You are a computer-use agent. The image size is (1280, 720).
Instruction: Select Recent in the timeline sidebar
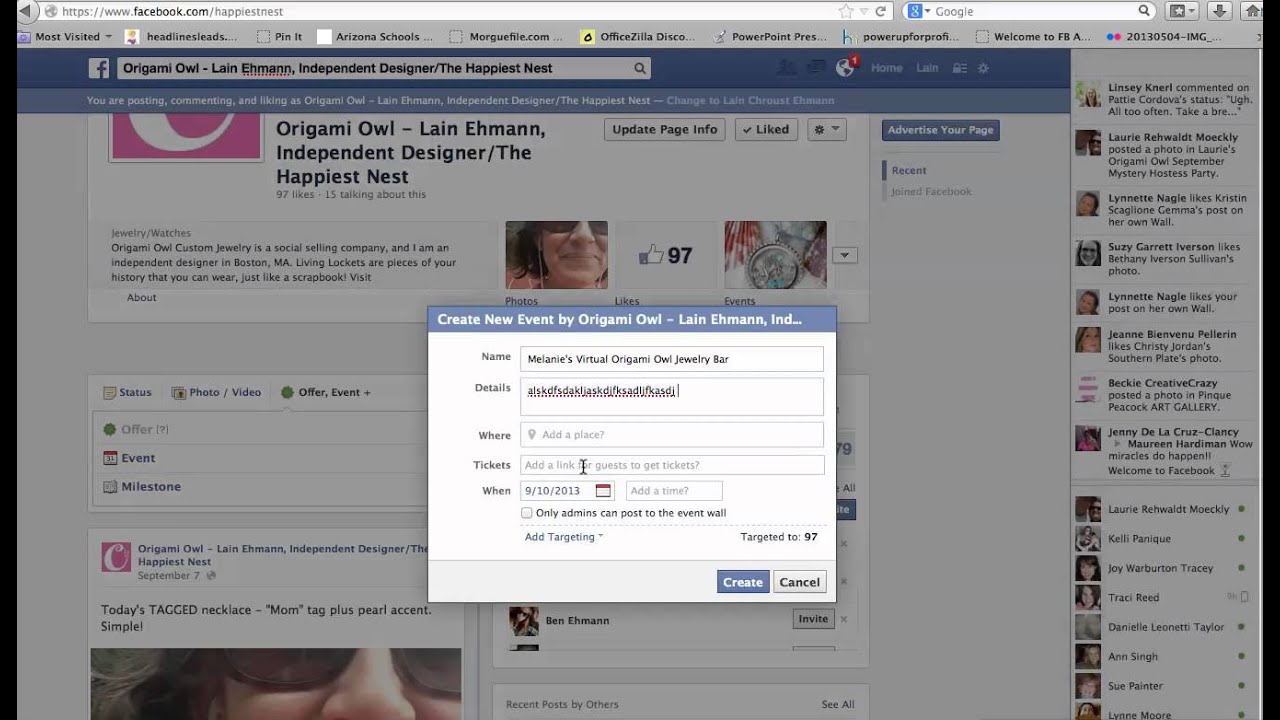click(x=909, y=171)
